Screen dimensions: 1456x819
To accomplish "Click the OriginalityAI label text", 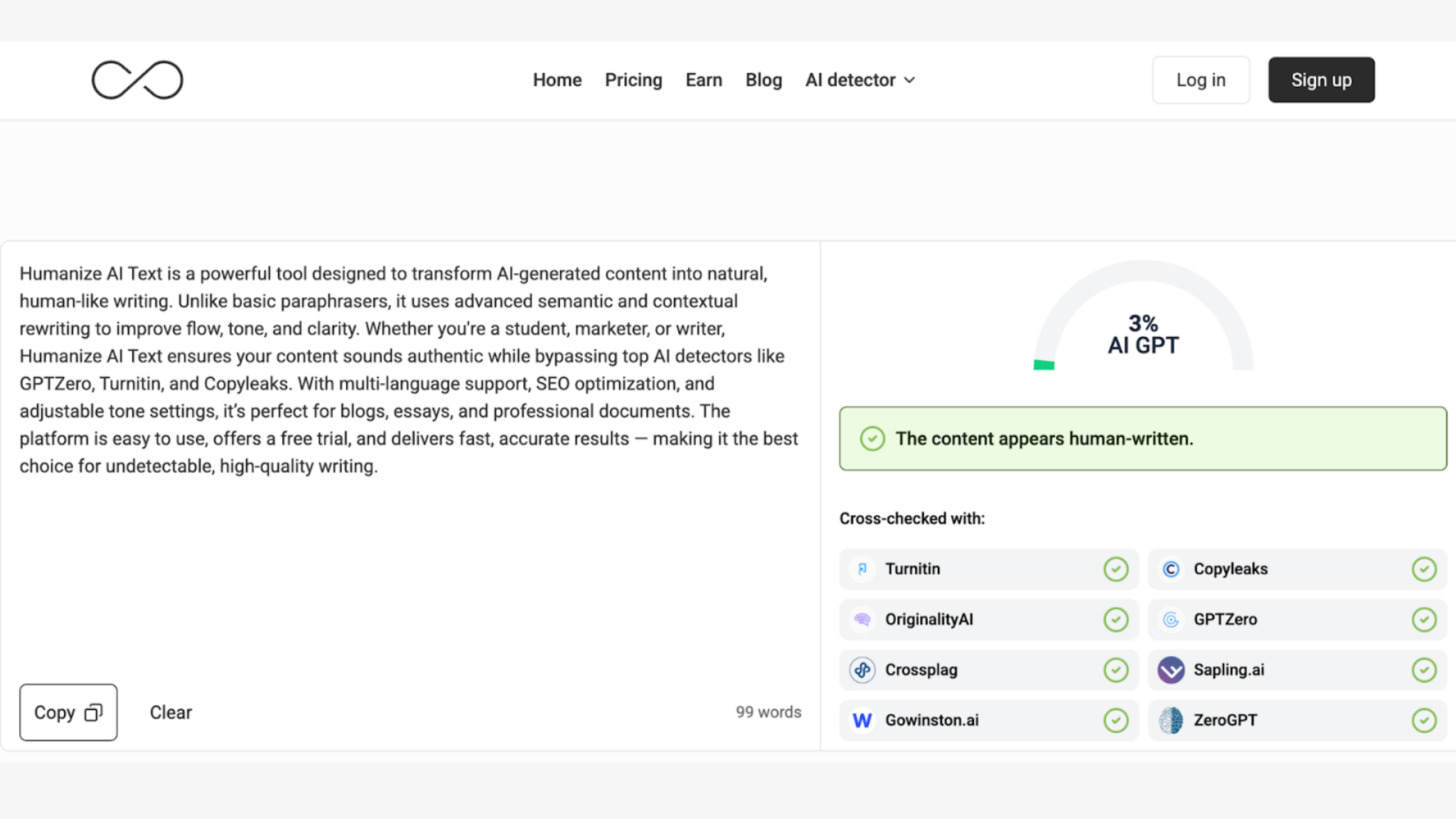I will (x=929, y=619).
